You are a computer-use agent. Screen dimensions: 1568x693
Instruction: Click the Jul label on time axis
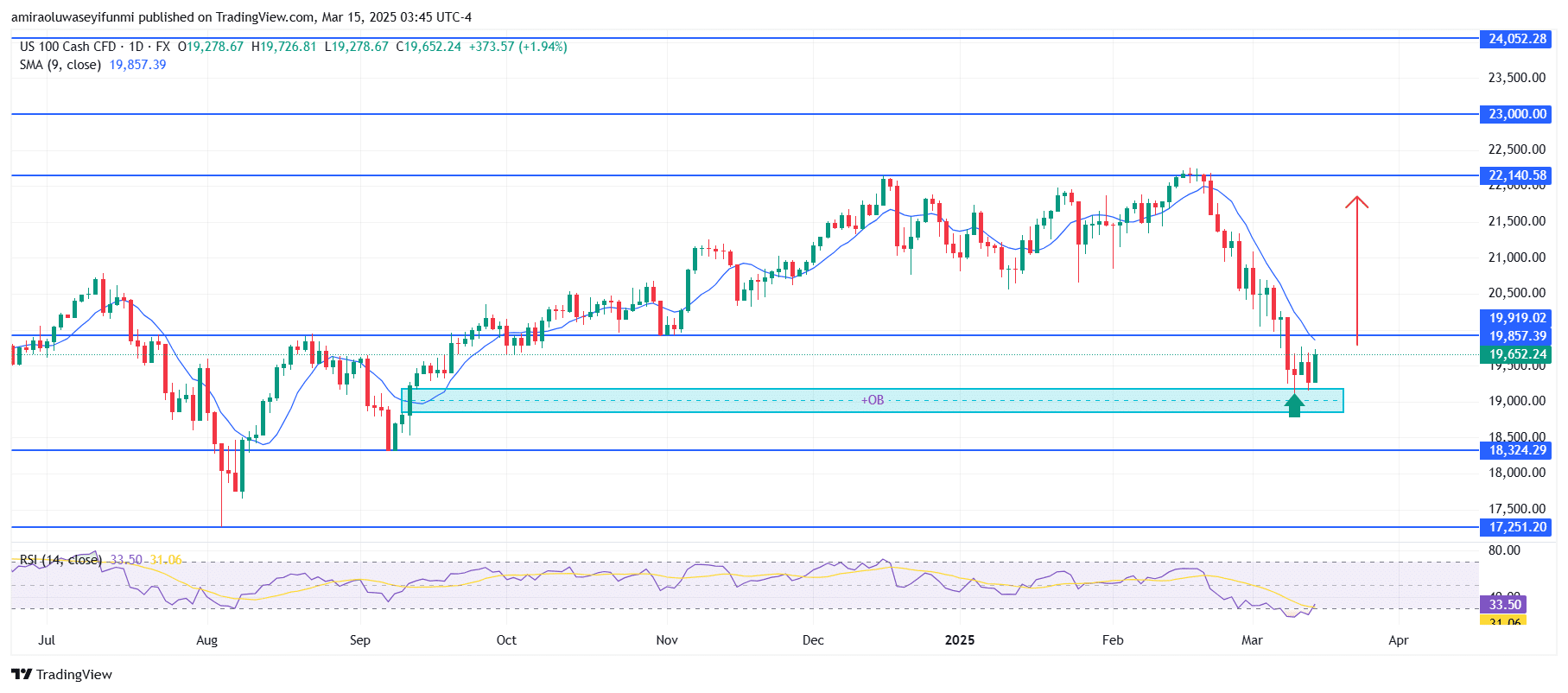(x=47, y=640)
